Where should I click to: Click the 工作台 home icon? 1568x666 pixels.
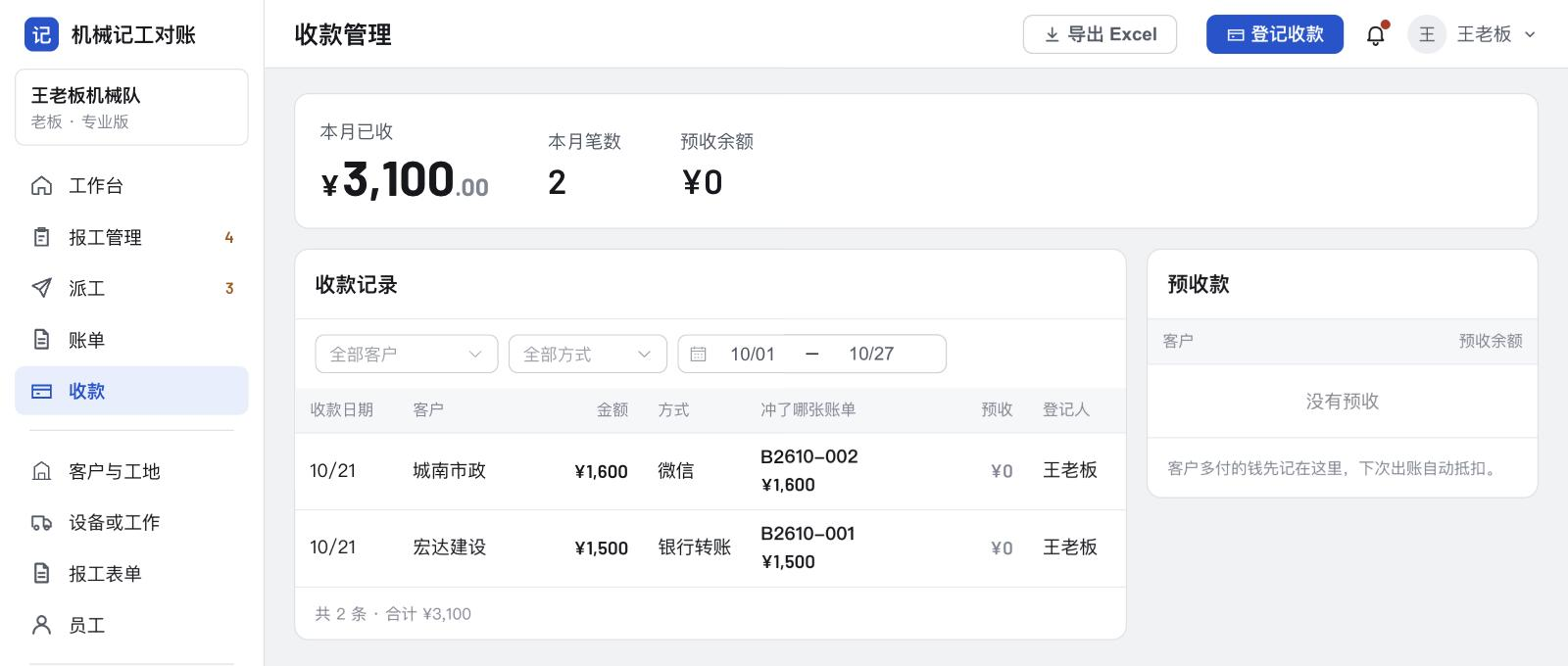pyautogui.click(x=41, y=185)
